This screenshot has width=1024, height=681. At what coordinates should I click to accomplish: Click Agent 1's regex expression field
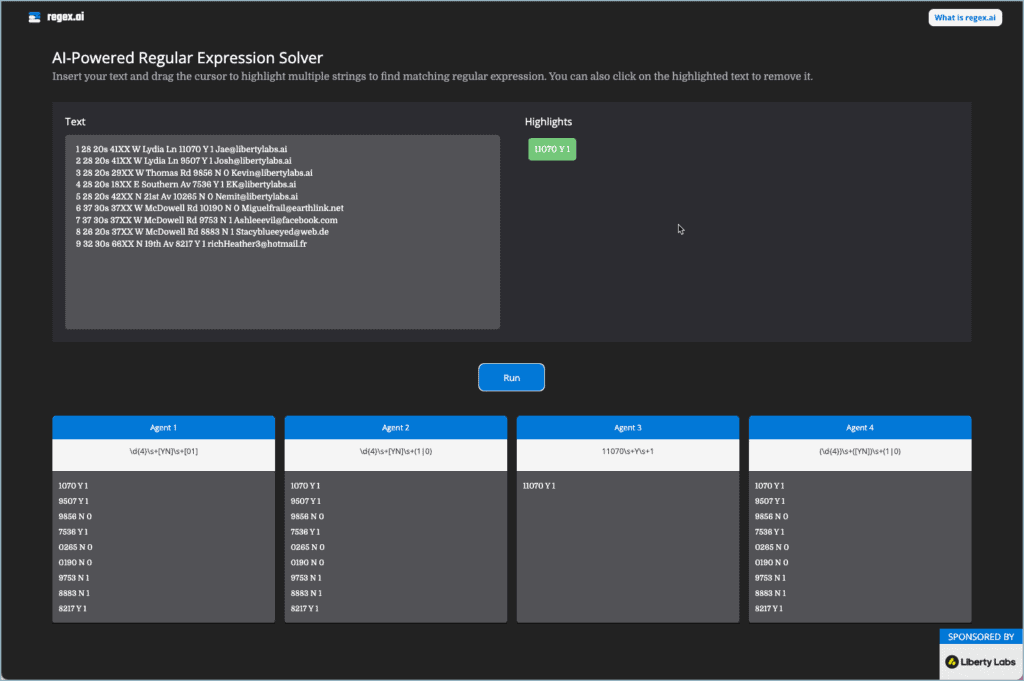(x=163, y=452)
